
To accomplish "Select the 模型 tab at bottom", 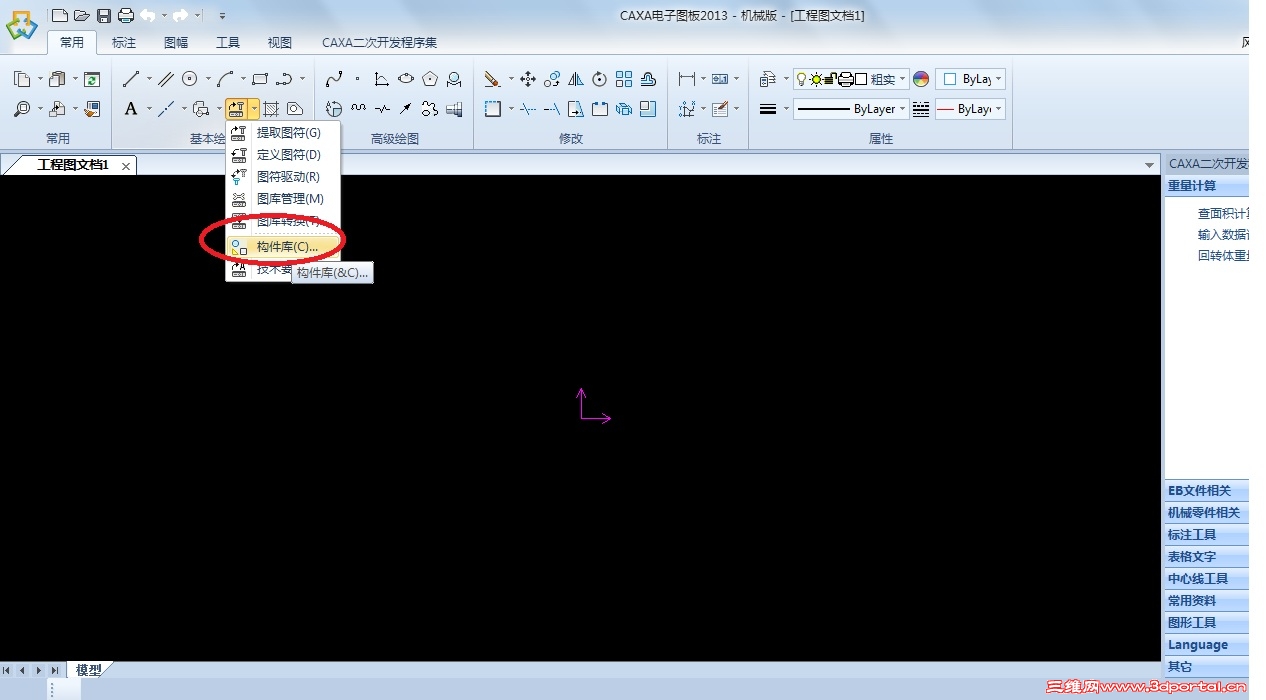I will pos(89,670).
